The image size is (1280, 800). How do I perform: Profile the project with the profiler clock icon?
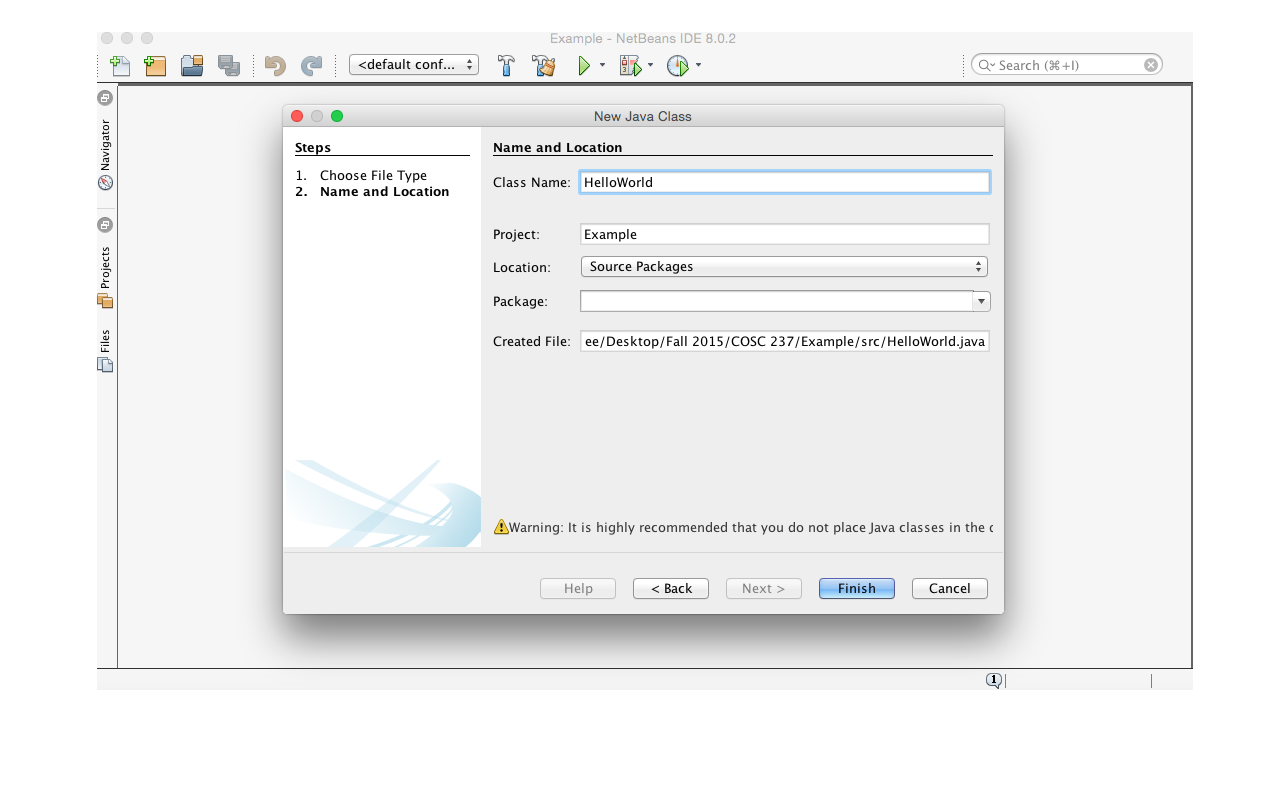click(678, 65)
